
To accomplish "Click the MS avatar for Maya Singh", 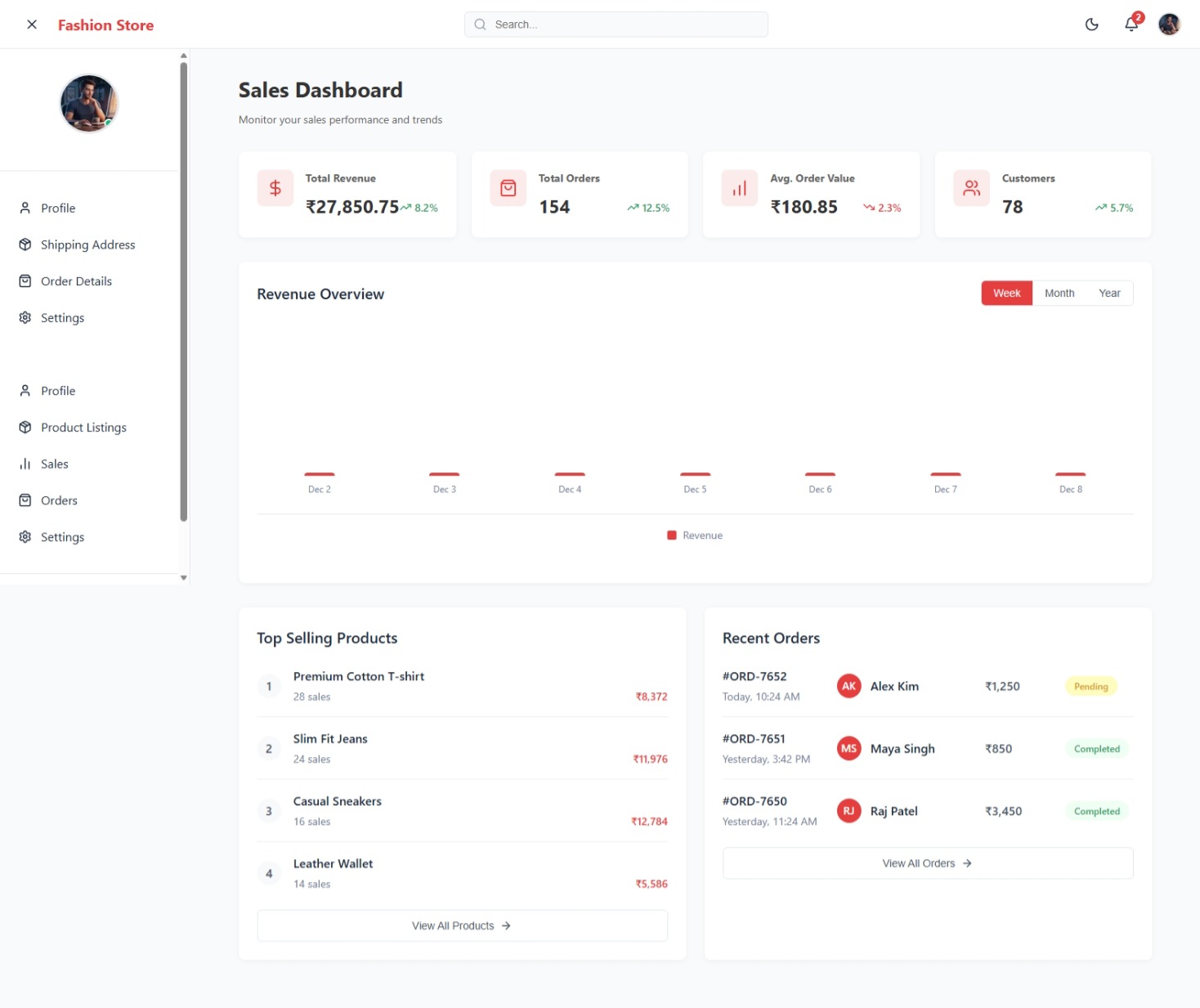I will coord(849,749).
